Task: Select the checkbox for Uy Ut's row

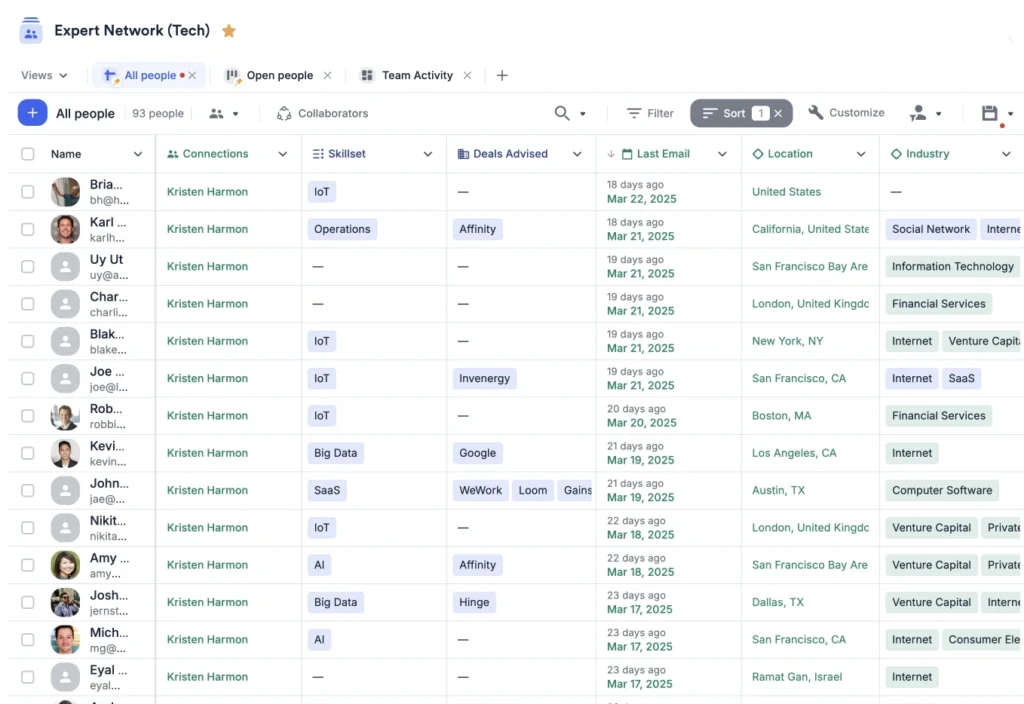Action: coord(28,267)
